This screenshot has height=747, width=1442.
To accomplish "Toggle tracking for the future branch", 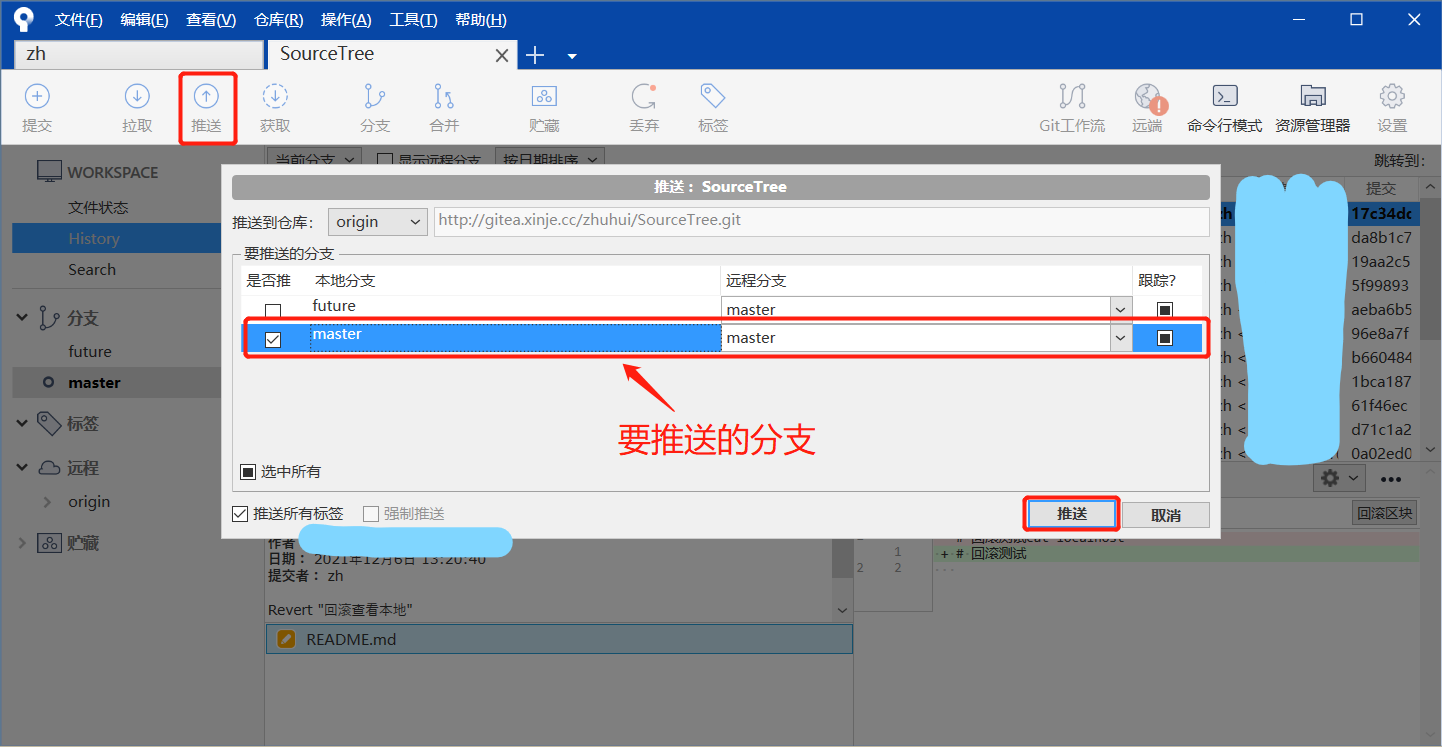I will coord(1165,310).
